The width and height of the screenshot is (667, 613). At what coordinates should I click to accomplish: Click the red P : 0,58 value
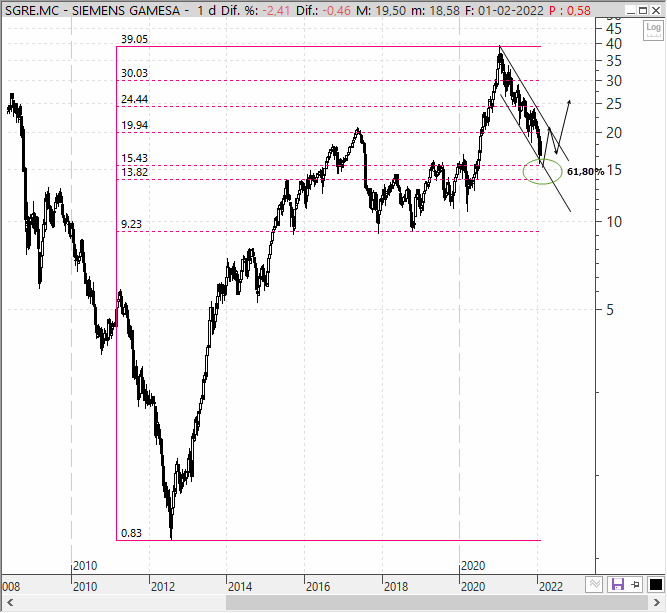pos(570,11)
